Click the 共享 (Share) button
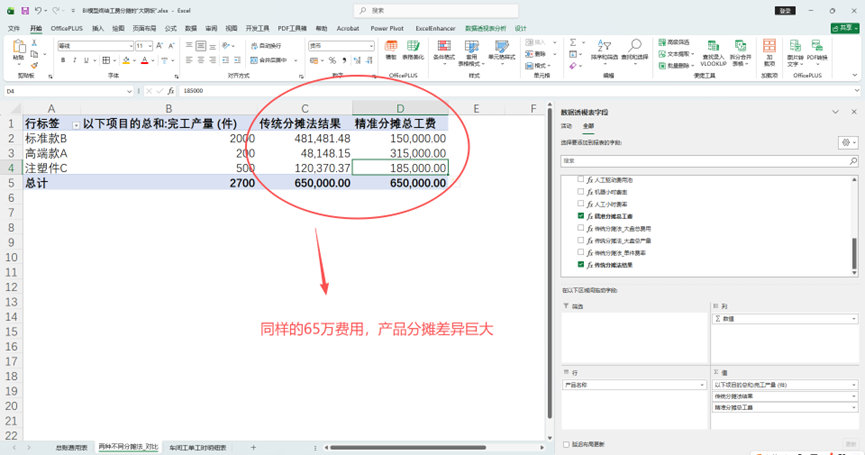 tap(844, 28)
